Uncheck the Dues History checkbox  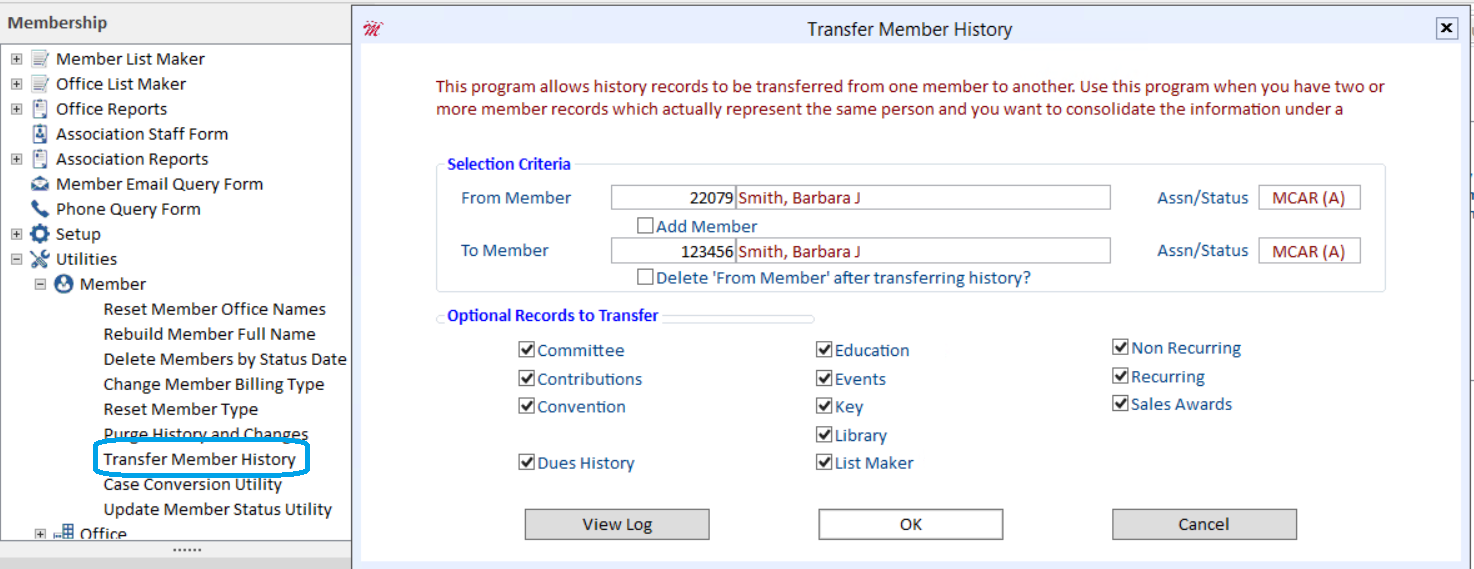click(527, 462)
